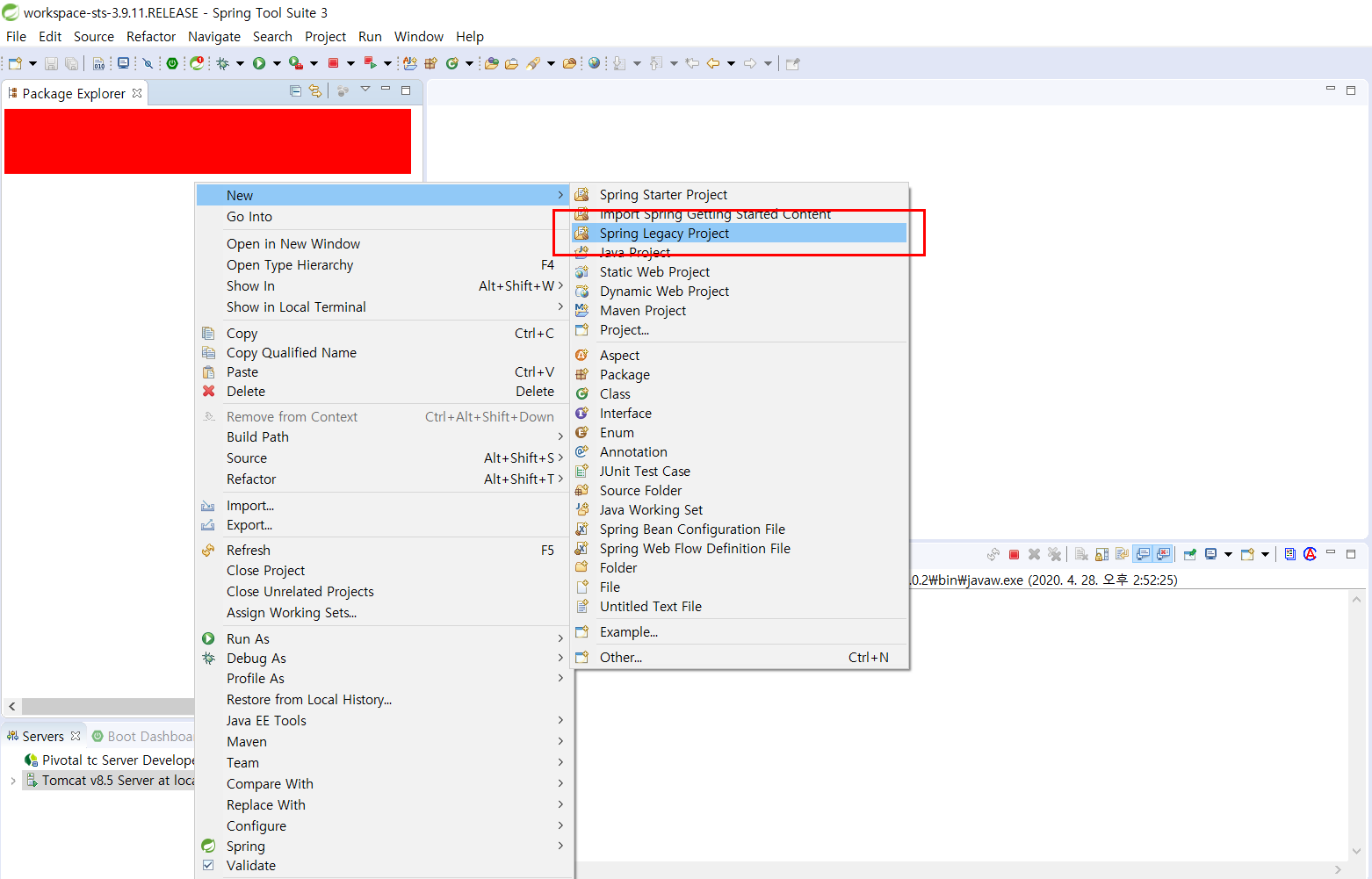Toggle Show Console When Standard Error Changes
The height and width of the screenshot is (879, 1372).
[1164, 554]
